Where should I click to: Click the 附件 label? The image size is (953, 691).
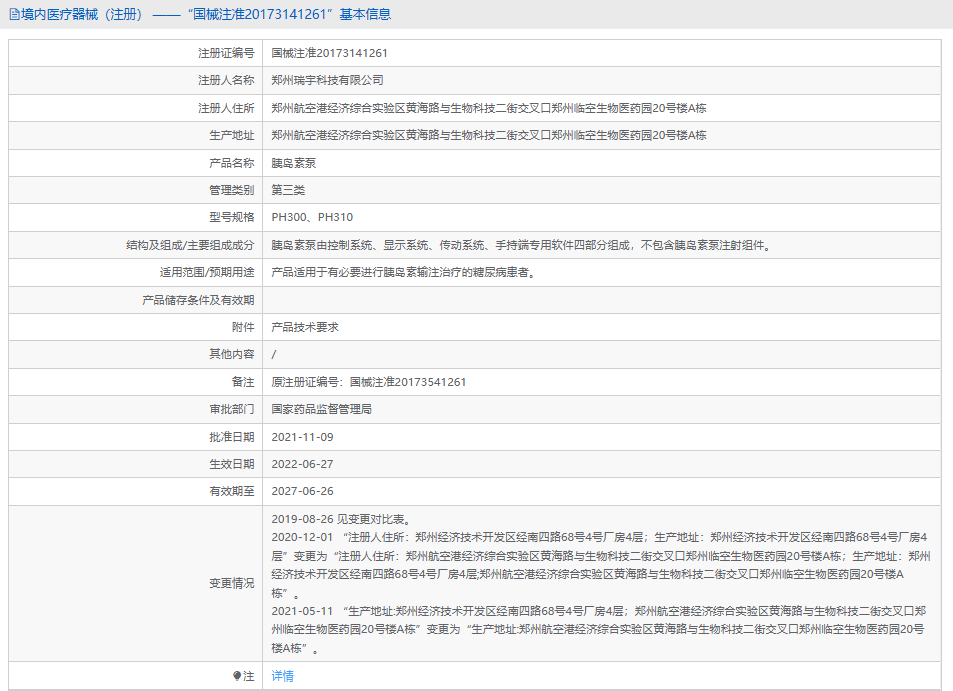[x=243, y=327]
